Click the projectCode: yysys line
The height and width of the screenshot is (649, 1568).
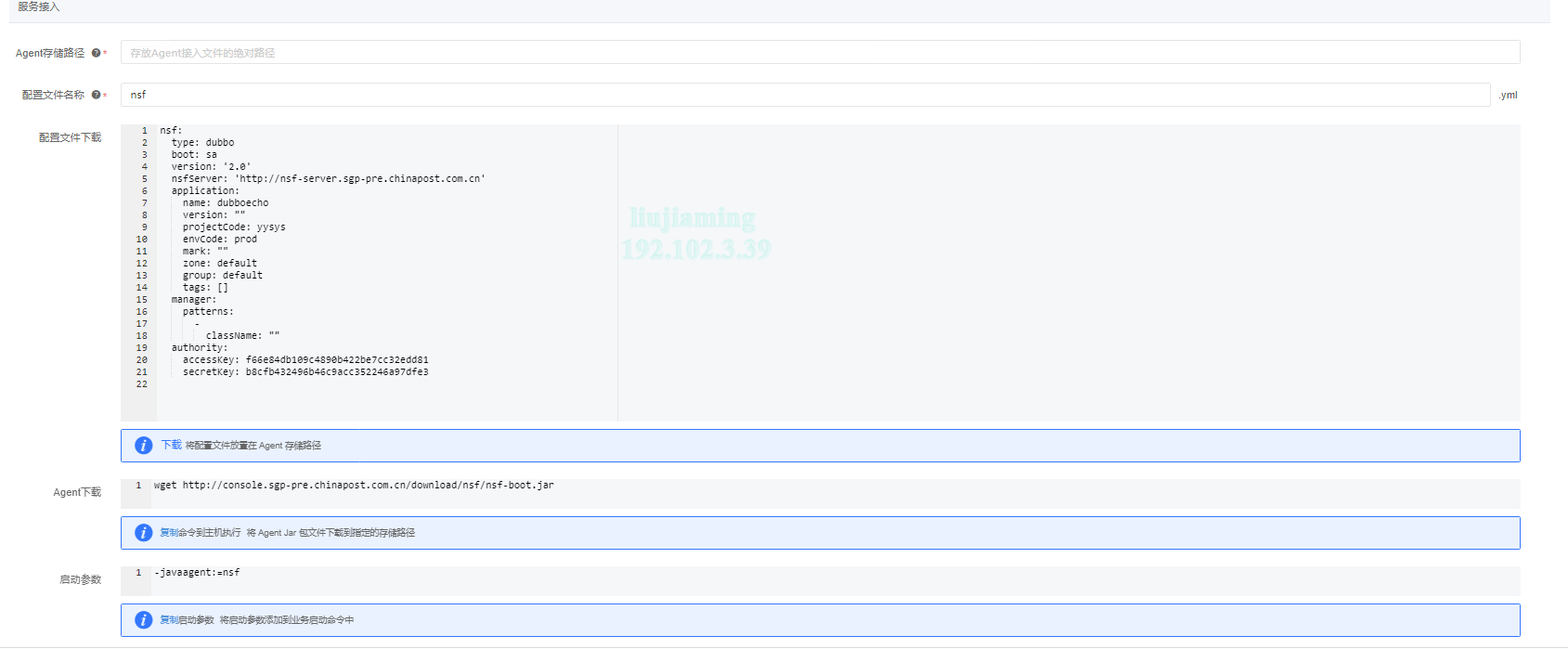click(x=234, y=227)
